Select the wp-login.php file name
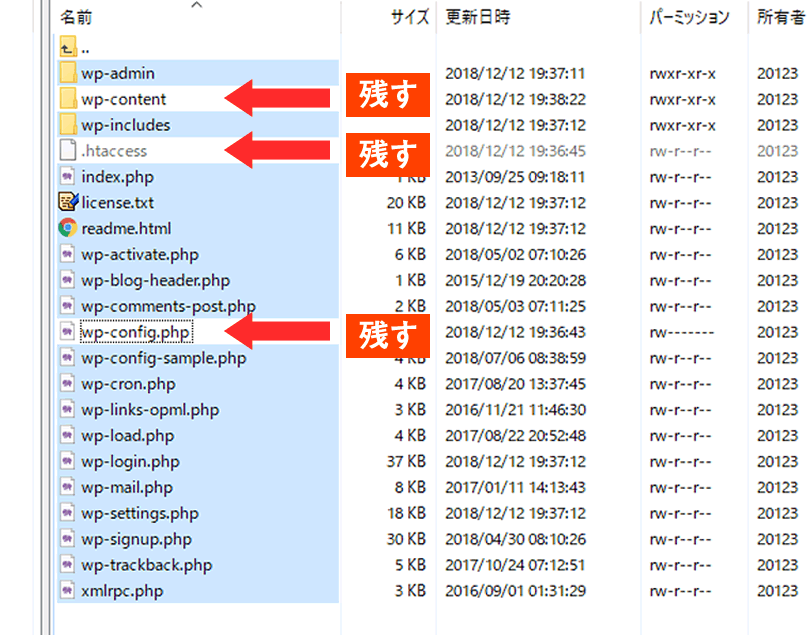Screen dimensions: 810x635 click(130, 462)
